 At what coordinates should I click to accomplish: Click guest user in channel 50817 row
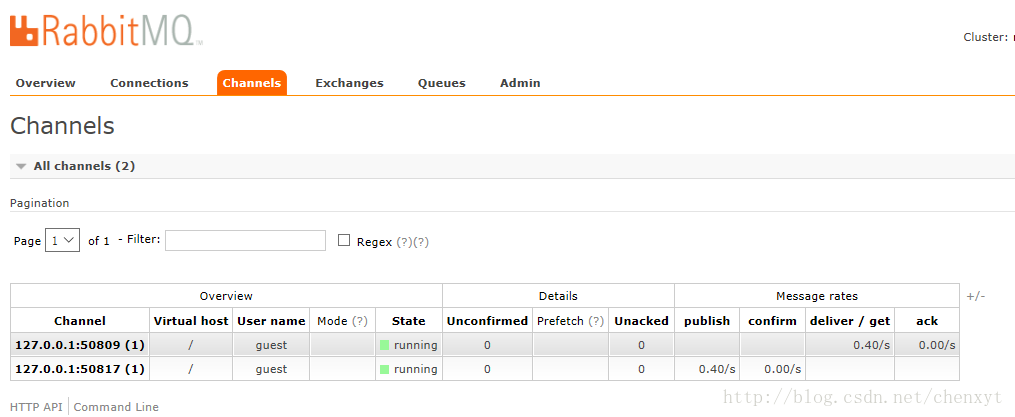point(271,369)
